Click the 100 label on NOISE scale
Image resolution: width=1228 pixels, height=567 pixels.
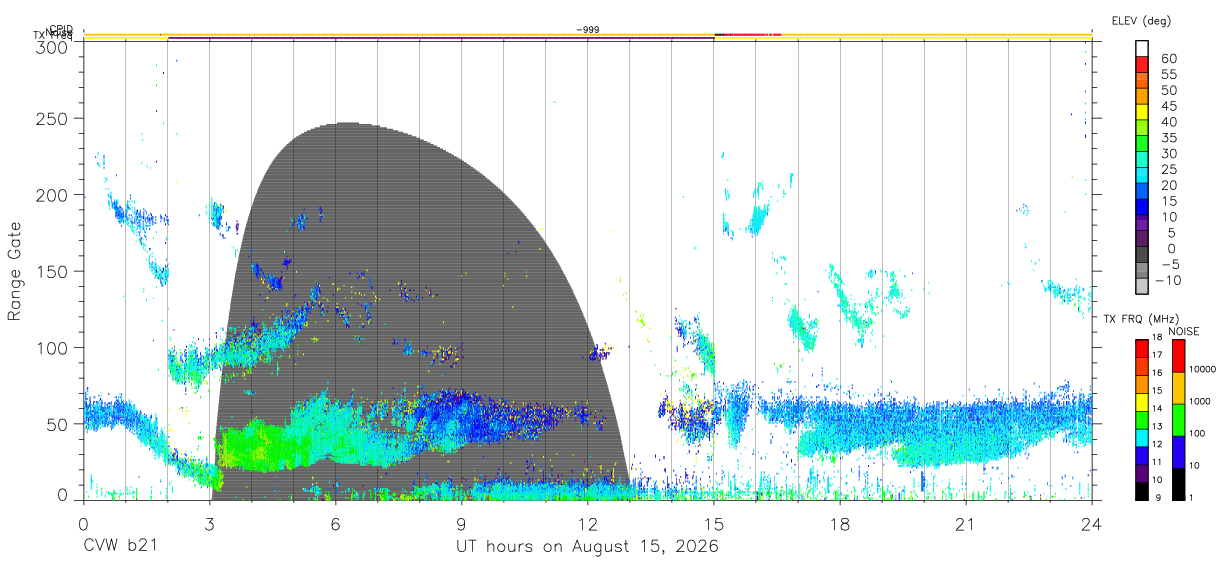(1198, 433)
